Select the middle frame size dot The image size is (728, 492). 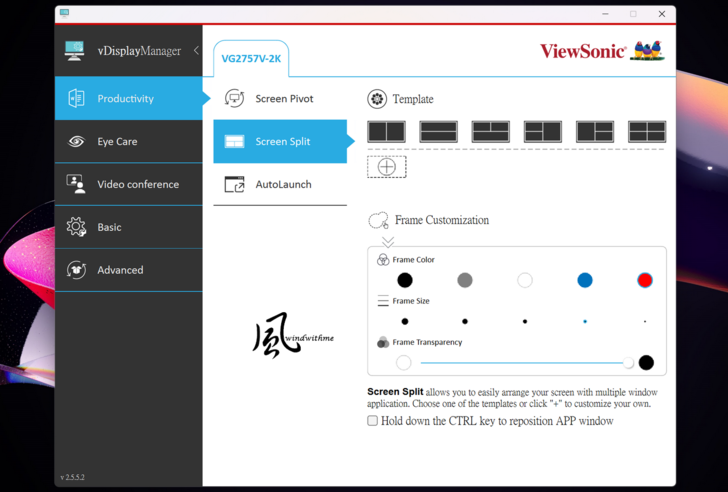525,321
